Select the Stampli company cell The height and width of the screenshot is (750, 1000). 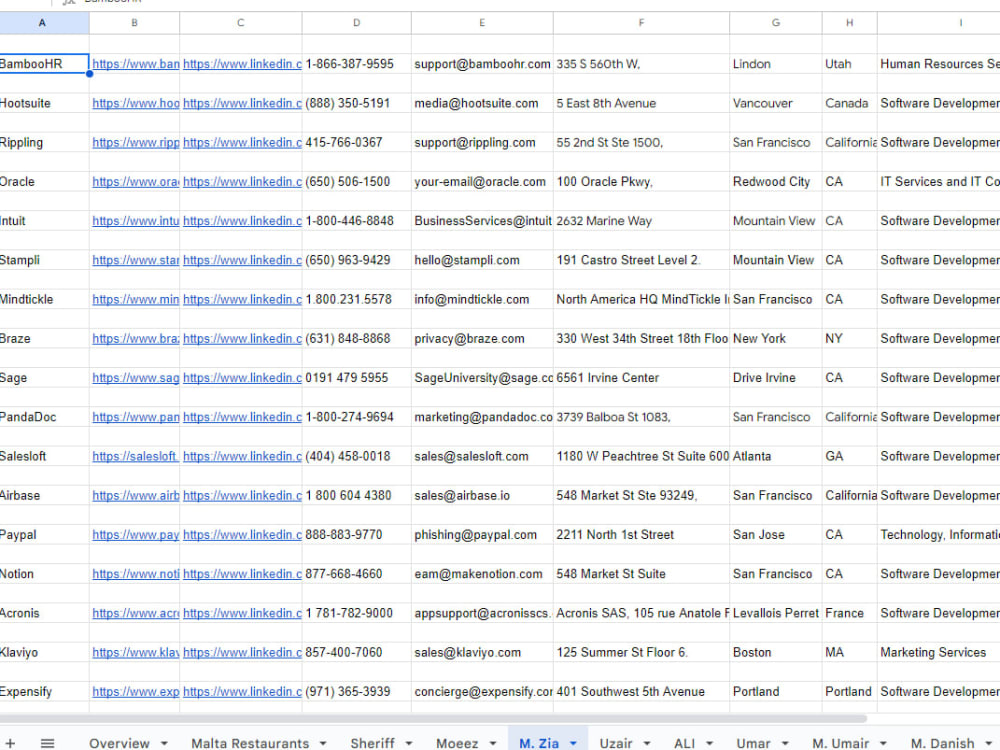coord(44,260)
